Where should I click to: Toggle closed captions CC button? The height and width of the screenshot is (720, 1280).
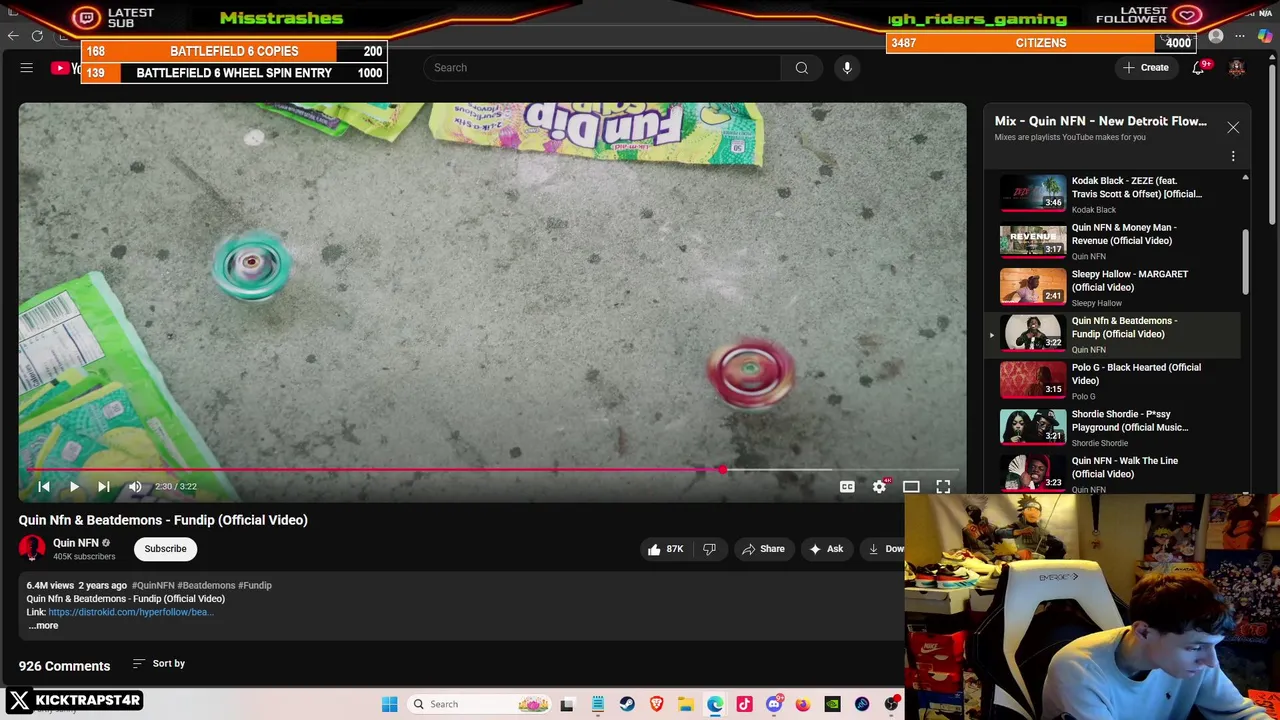[847, 487]
